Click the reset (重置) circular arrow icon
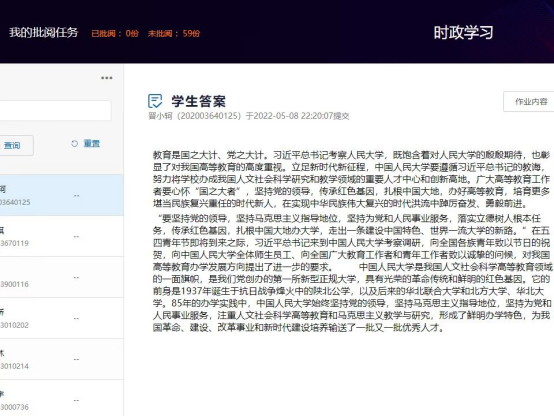This screenshot has height=416, width=554. tap(75, 143)
